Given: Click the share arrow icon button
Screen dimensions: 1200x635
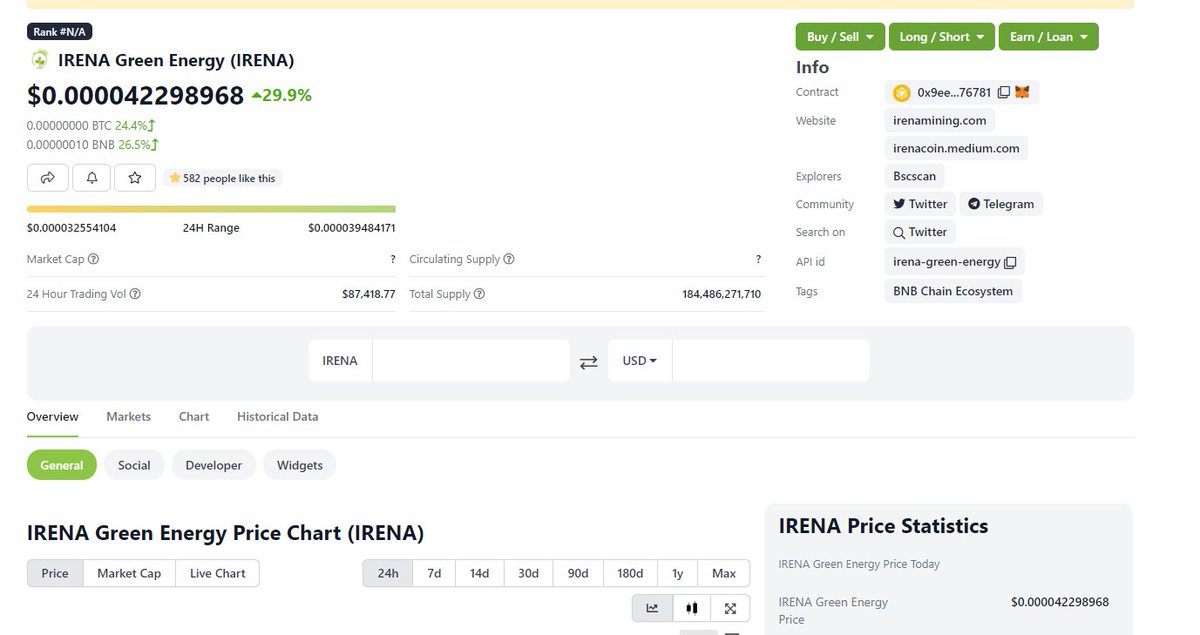Looking at the screenshot, I should [x=48, y=178].
